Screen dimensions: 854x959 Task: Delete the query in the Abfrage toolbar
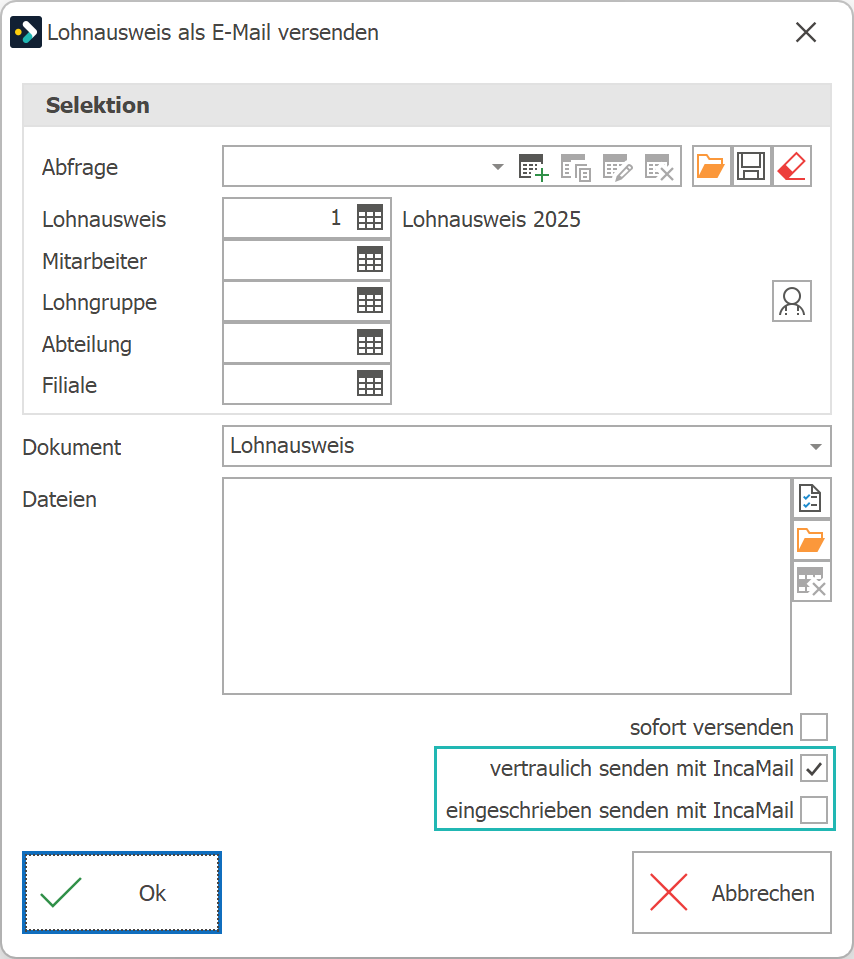659,166
